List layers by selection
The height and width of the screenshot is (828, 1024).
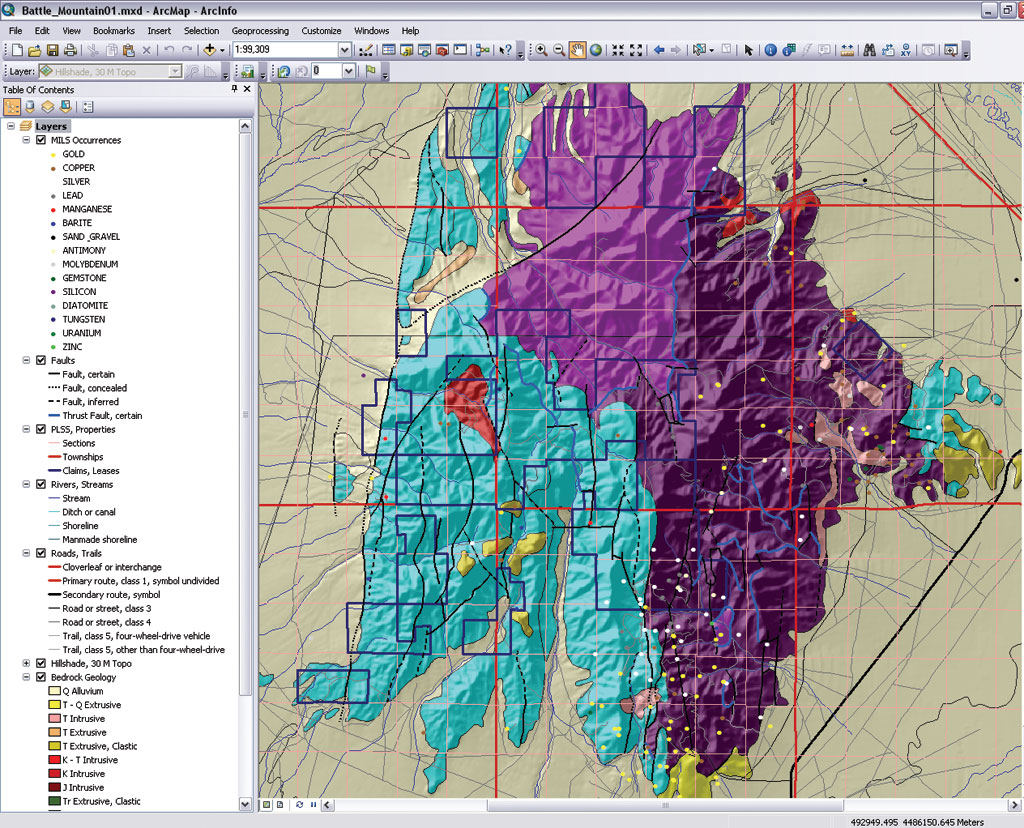(65, 106)
